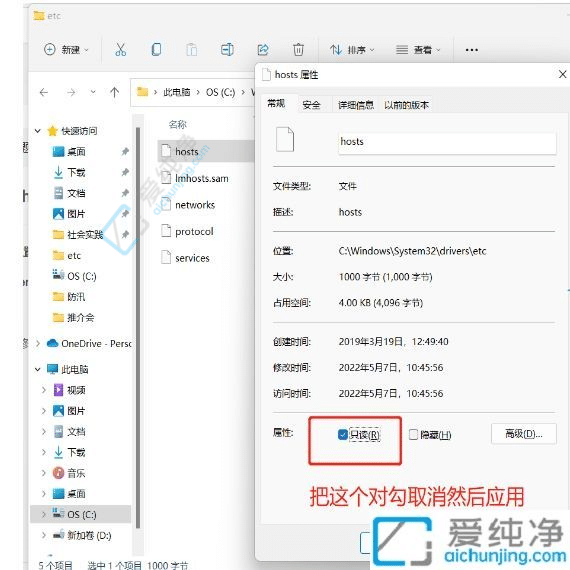Image resolution: width=570 pixels, height=570 pixels.
Task: Select the lmhosts.sam file
Action: pos(195,178)
